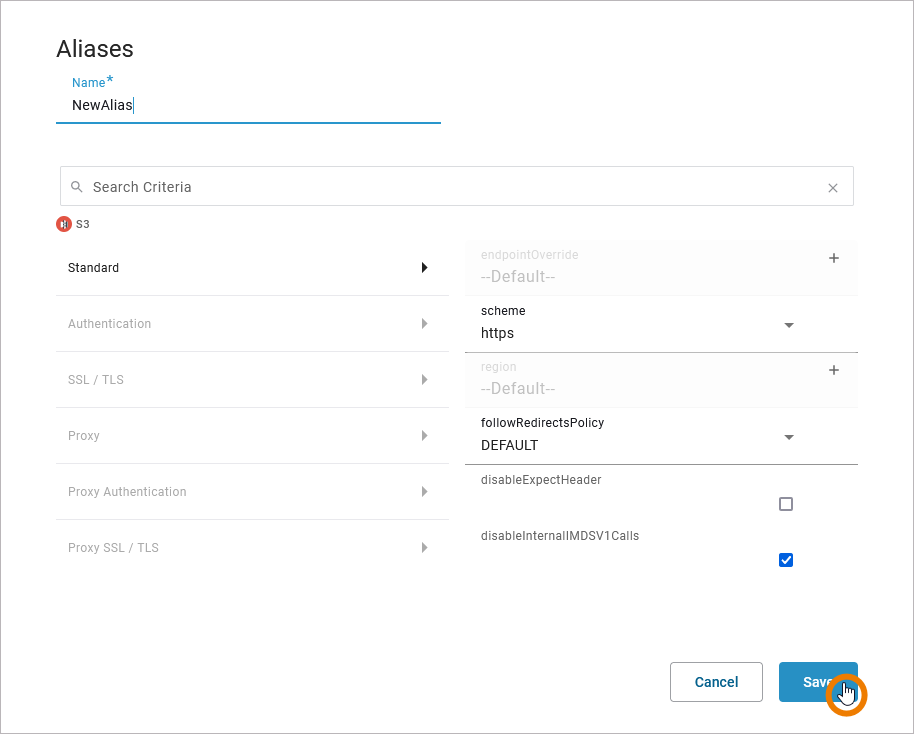Clear the Search Criteria field

832,187
